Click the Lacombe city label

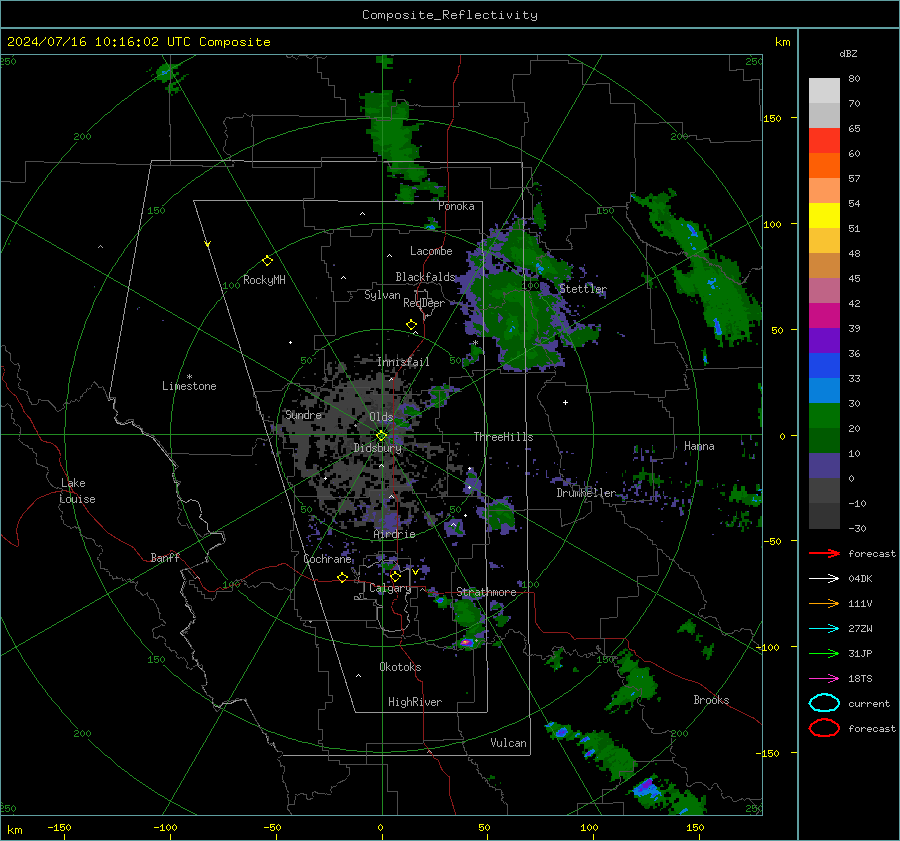[x=431, y=251]
